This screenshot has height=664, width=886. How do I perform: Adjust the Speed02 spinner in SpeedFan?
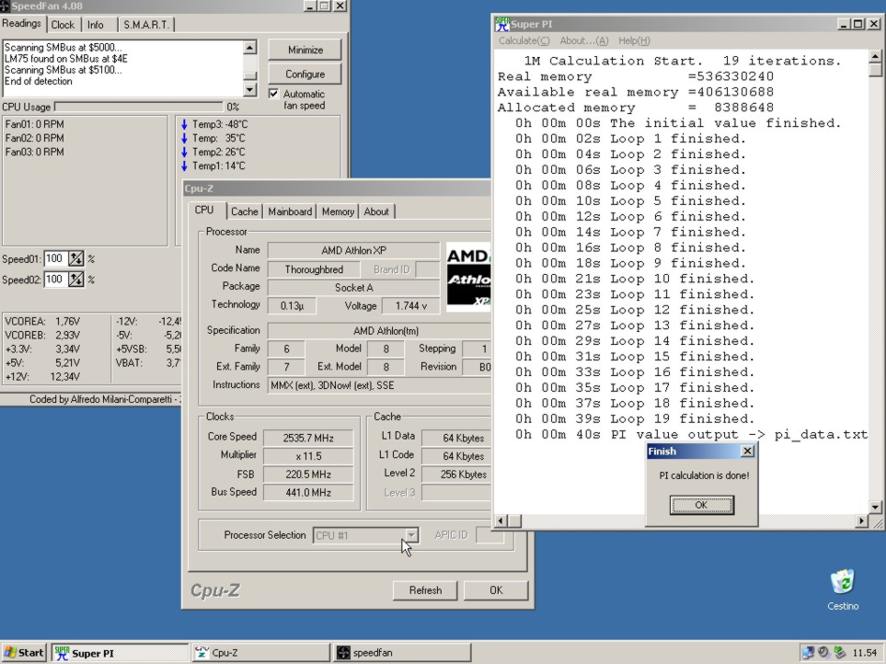coord(76,279)
